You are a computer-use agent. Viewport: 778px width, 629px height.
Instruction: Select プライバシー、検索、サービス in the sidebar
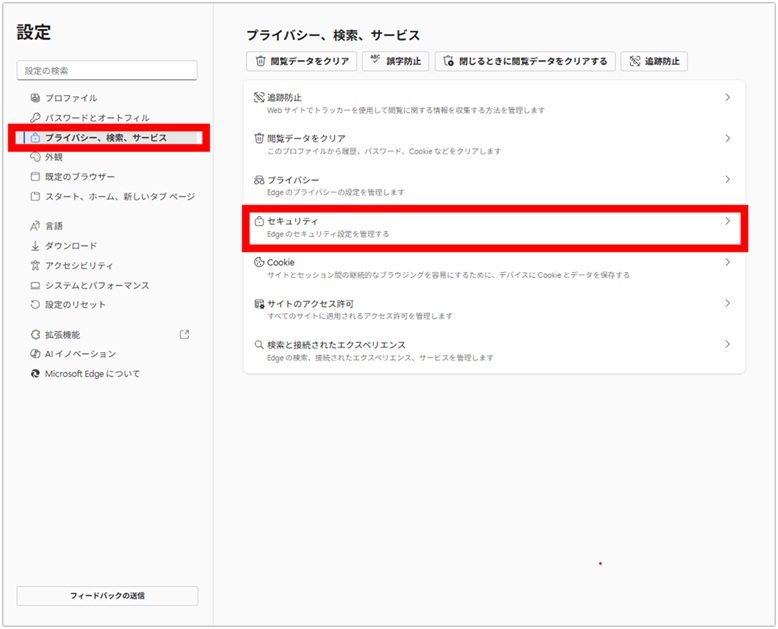pos(105,138)
